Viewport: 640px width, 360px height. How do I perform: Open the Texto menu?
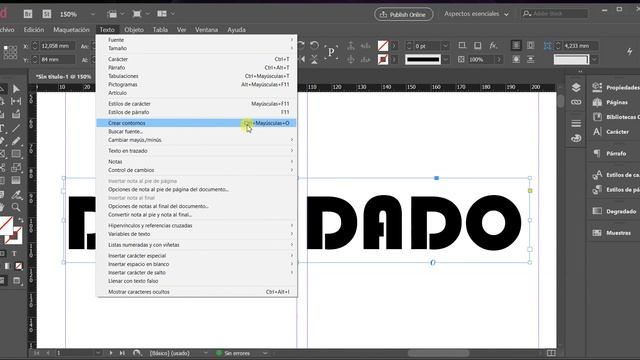[107, 29]
